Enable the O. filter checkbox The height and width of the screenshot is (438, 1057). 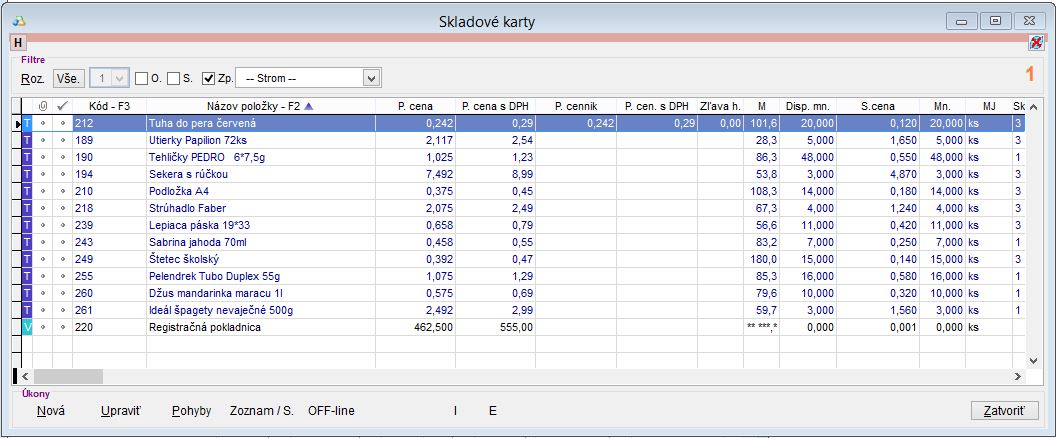141,78
